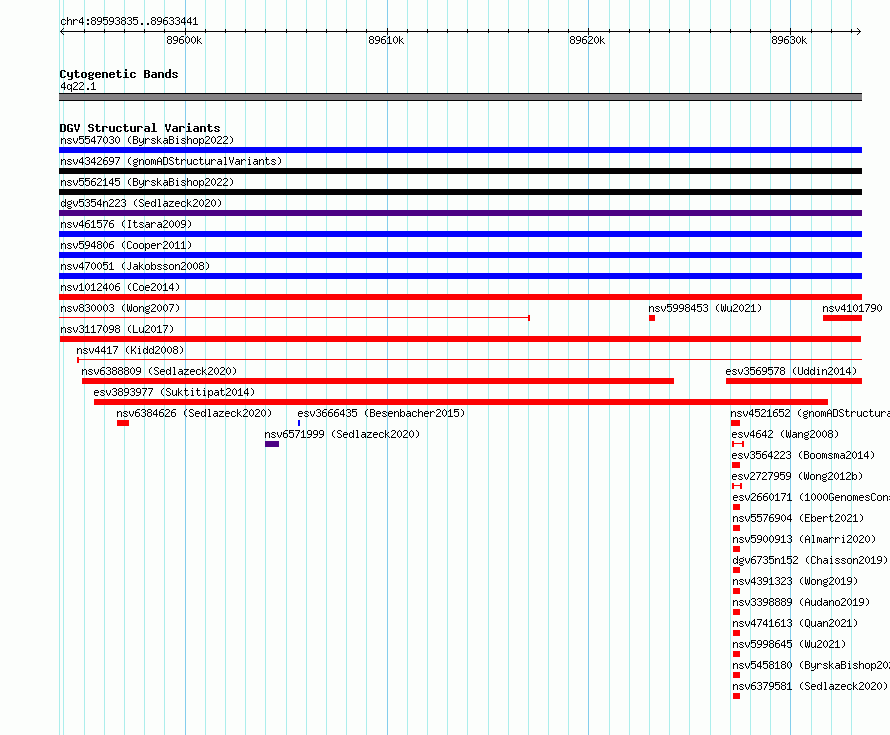Click the left arrow on the ruler
This screenshot has height=735, width=890.
click(62, 31)
